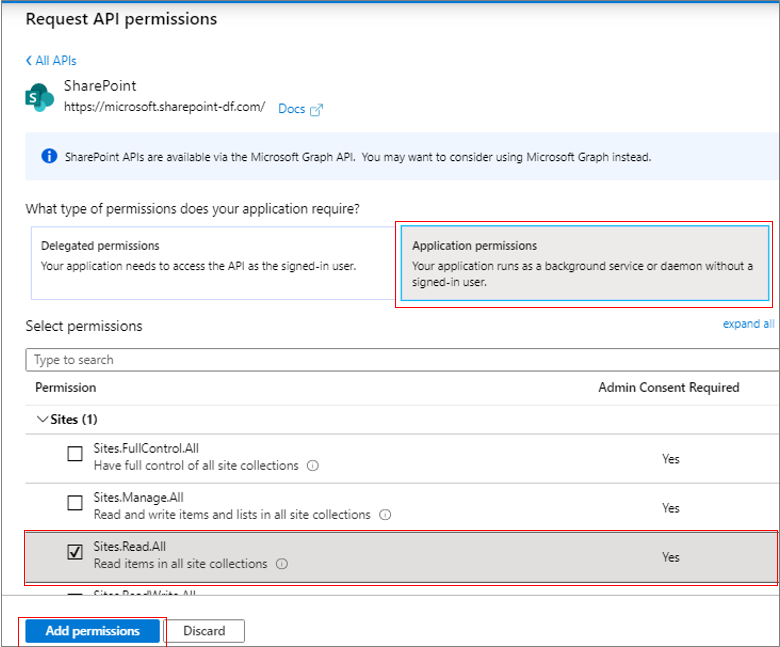Click the Yes value in Sites.Manage.All row
Viewport: 780px width, 647px height.
pyautogui.click(x=671, y=508)
